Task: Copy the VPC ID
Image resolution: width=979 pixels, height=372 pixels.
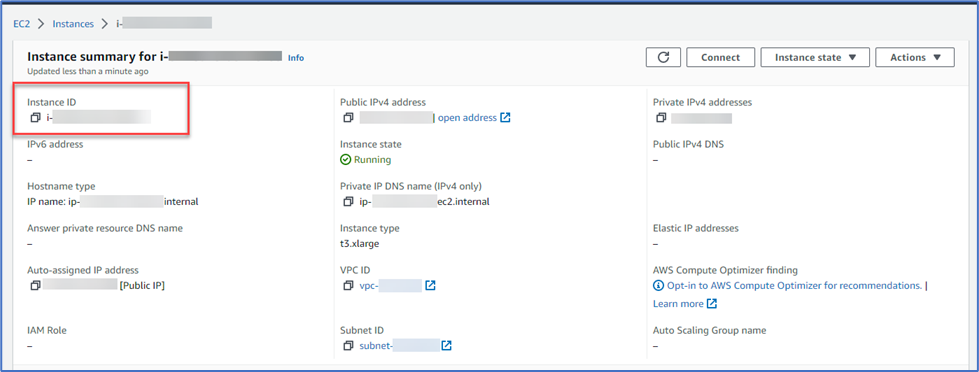Action: 348,285
